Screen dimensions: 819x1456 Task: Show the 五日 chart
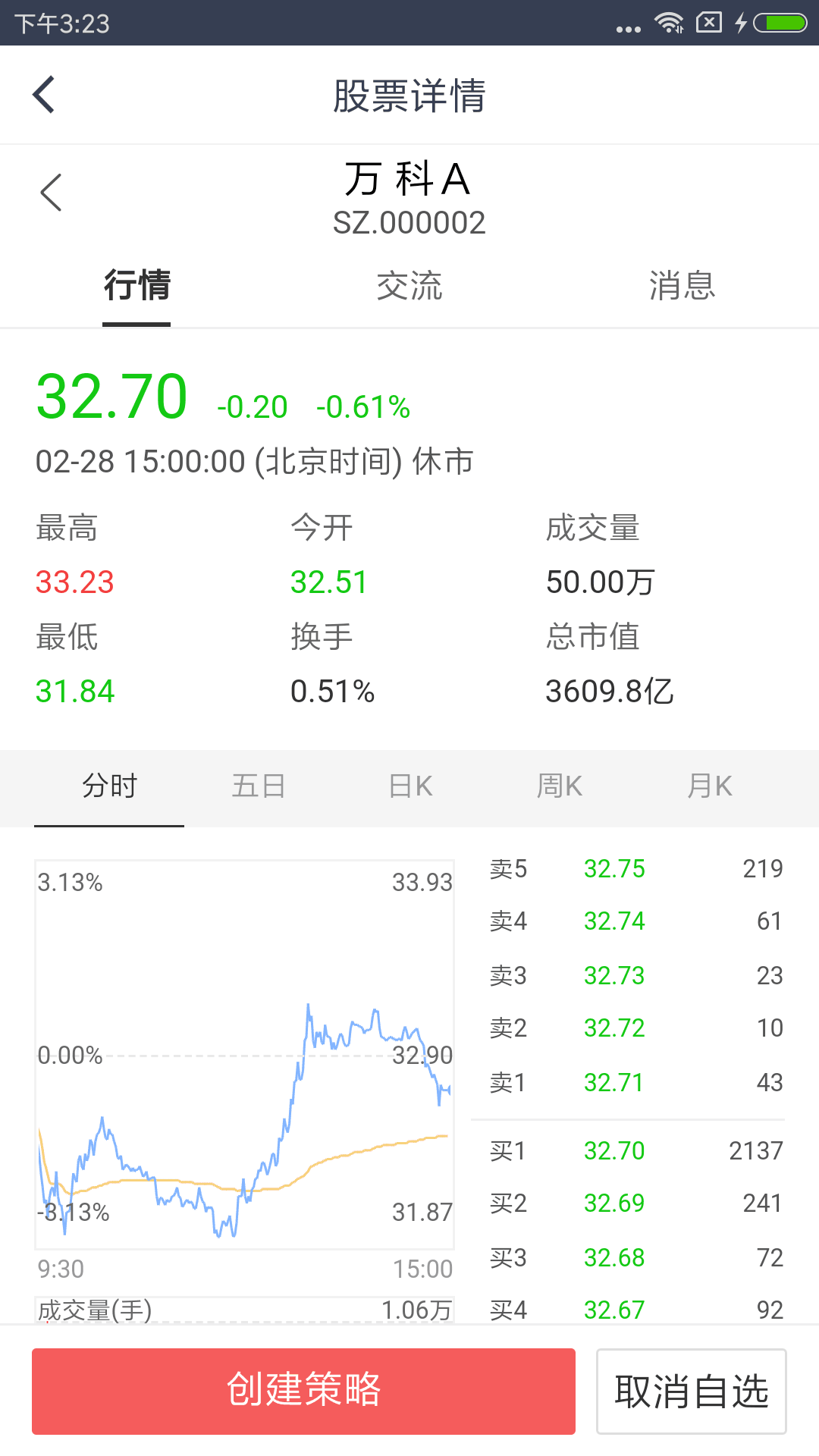(259, 786)
